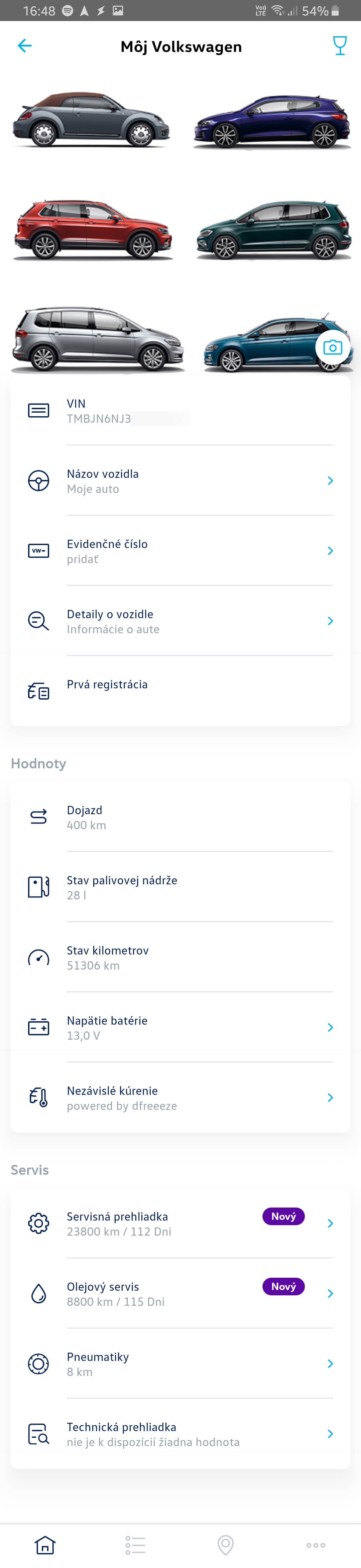Tap the independent heating icon
The height and width of the screenshot is (1568, 361).
click(38, 1098)
